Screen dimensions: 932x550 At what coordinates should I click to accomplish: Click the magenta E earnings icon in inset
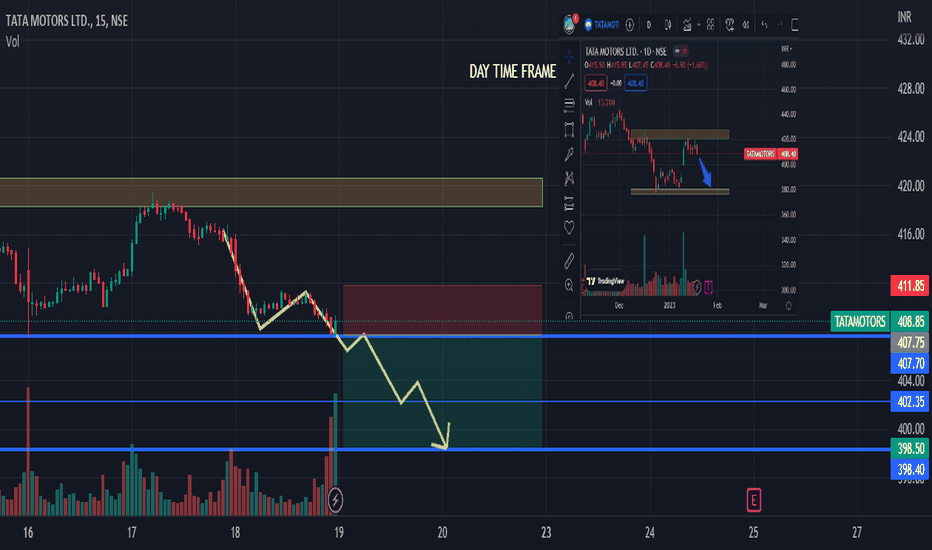pos(709,287)
